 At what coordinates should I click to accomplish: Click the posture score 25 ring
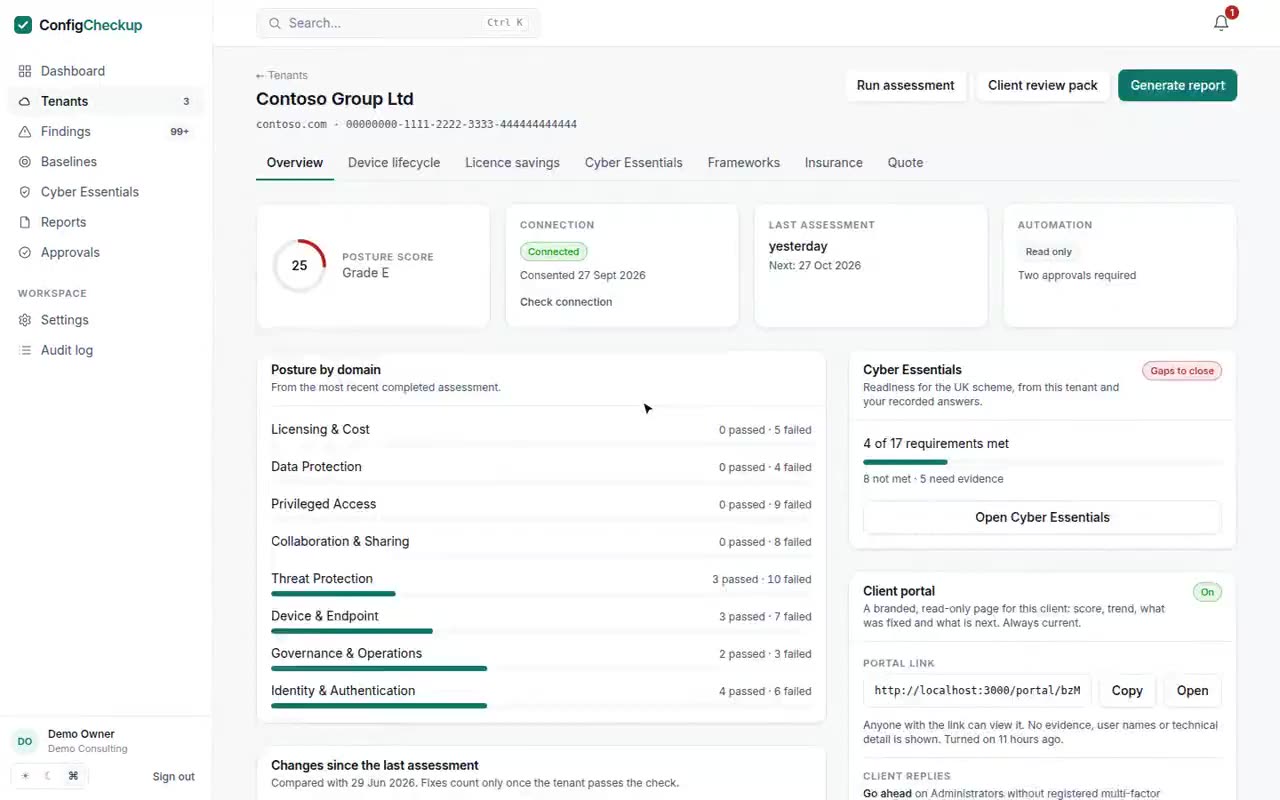click(299, 265)
